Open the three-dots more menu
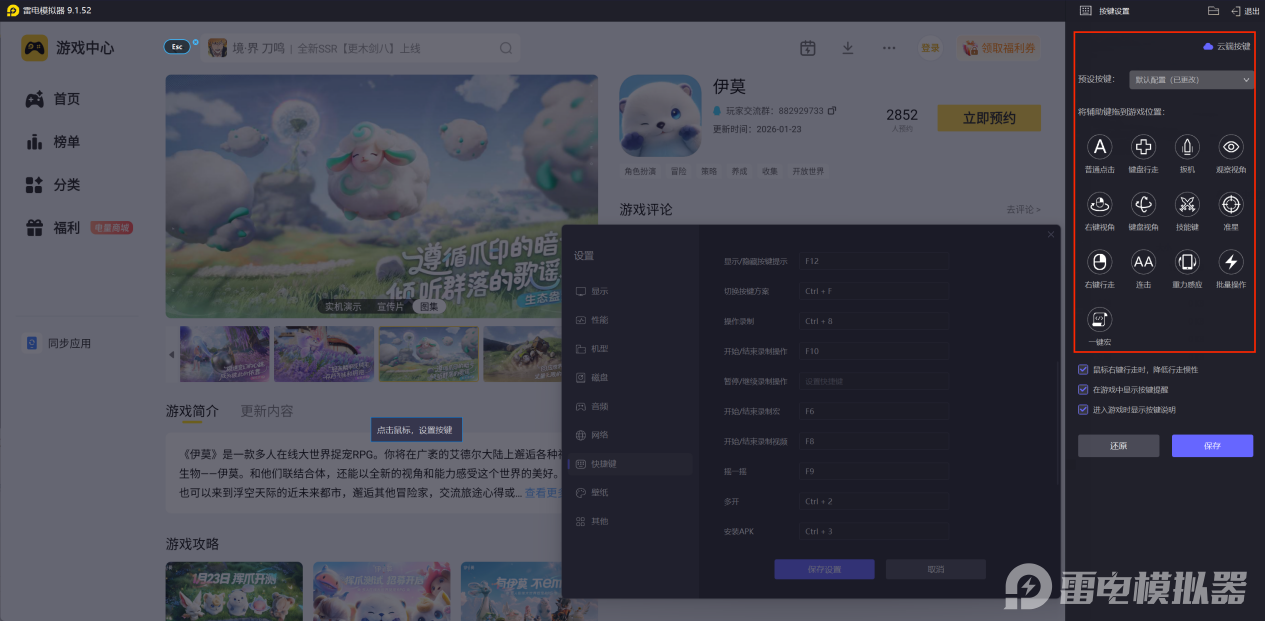The height and width of the screenshot is (621, 1265). [x=888, y=48]
